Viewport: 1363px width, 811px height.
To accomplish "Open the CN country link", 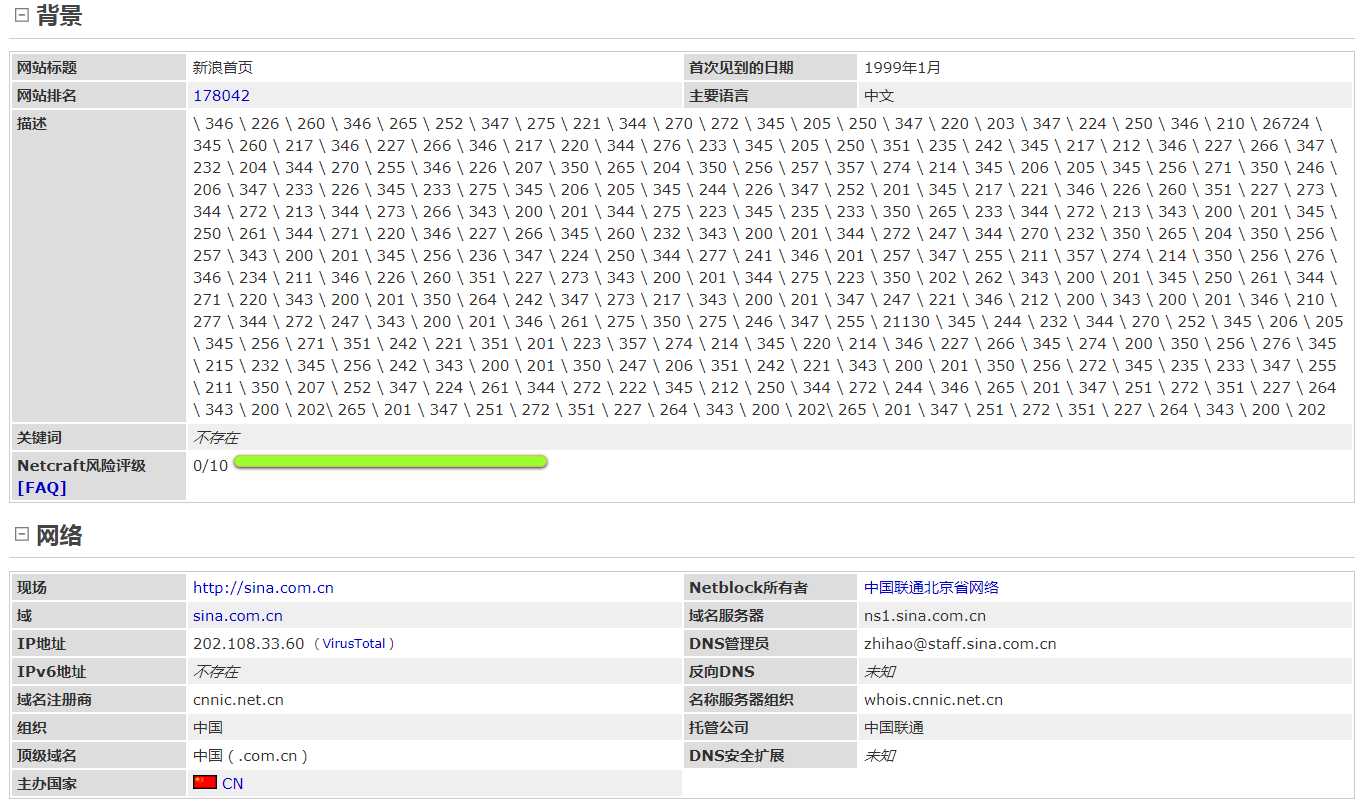I will click(232, 784).
